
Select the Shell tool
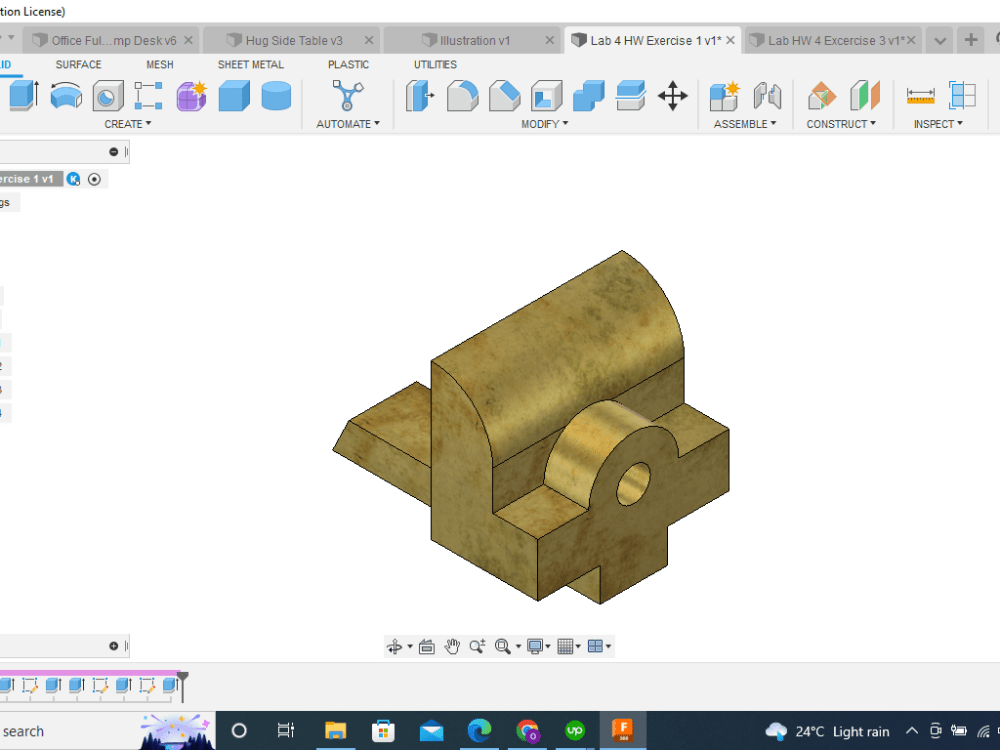(547, 96)
